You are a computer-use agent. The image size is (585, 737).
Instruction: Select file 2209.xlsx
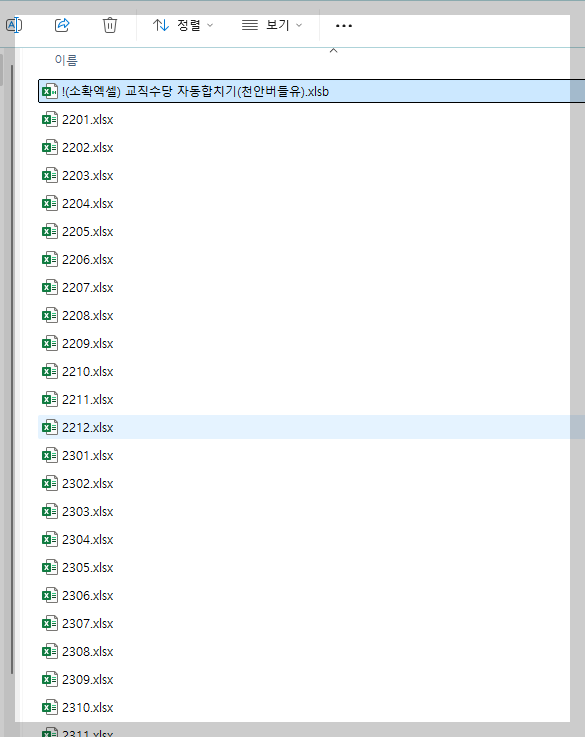point(87,344)
